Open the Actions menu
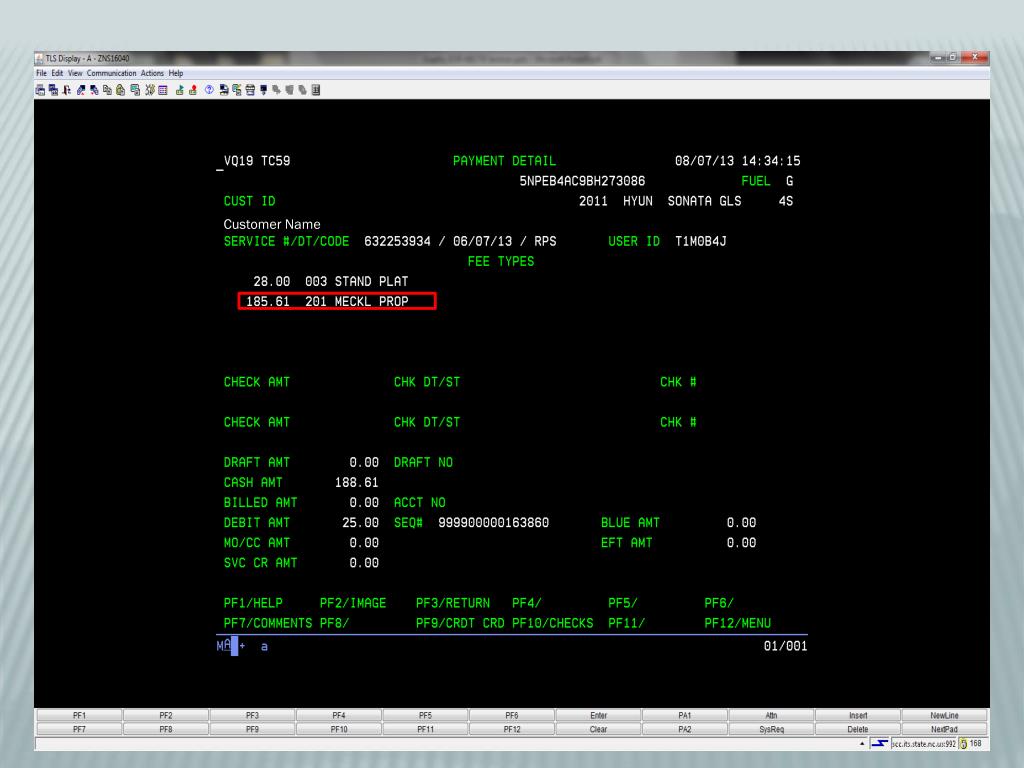Image resolution: width=1024 pixels, height=768 pixels. (152, 73)
